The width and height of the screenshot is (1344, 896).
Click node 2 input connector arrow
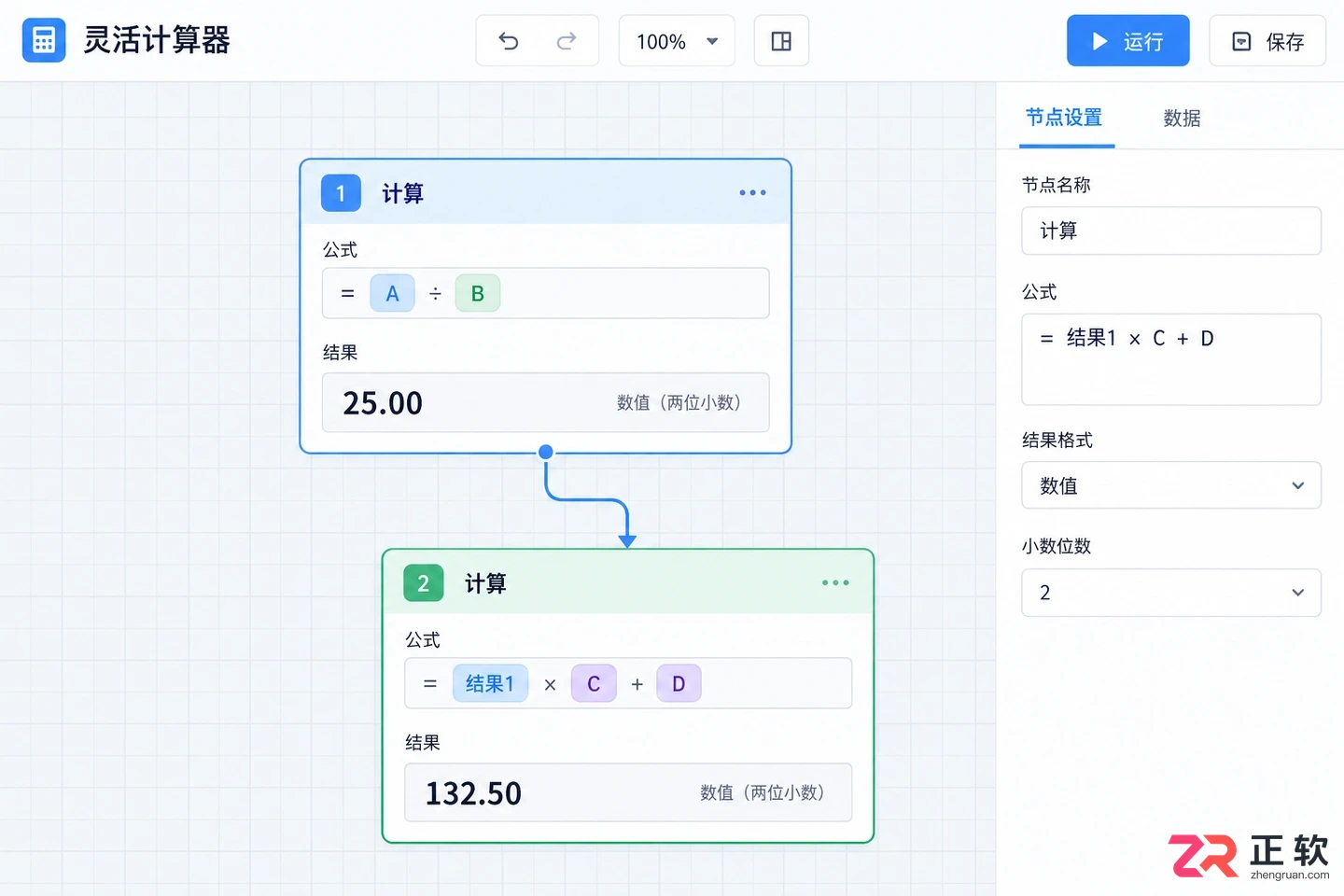627,540
